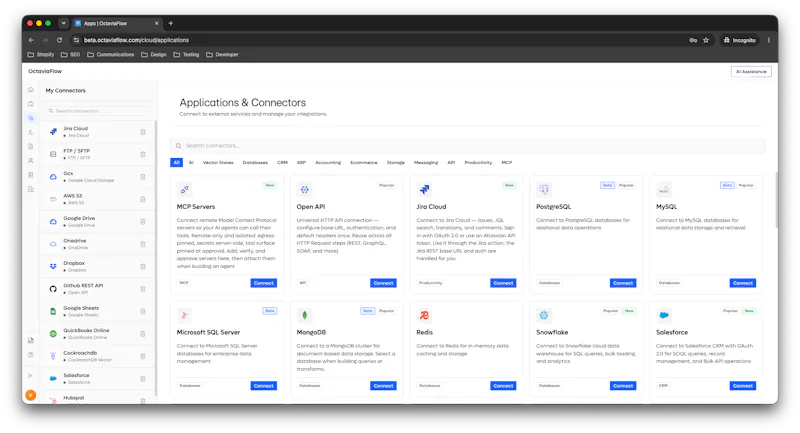Viewport: 800px width, 433px height.
Task: Click the MCP Servers card icon
Action: click(x=185, y=190)
